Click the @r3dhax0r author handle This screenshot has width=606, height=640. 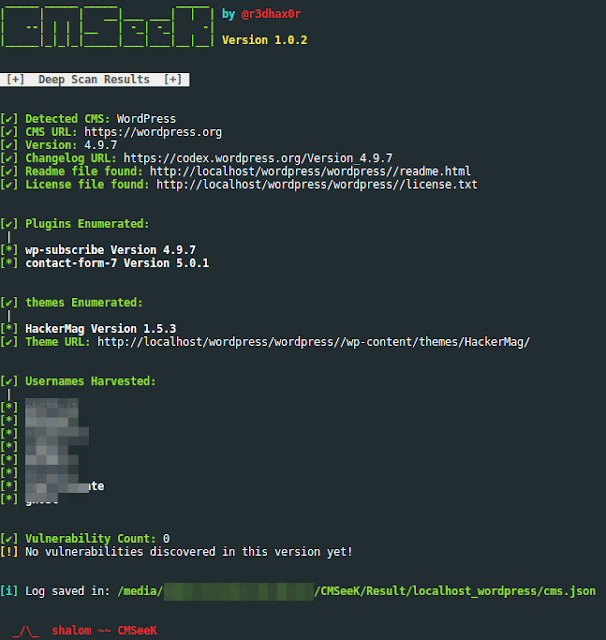pos(271,14)
